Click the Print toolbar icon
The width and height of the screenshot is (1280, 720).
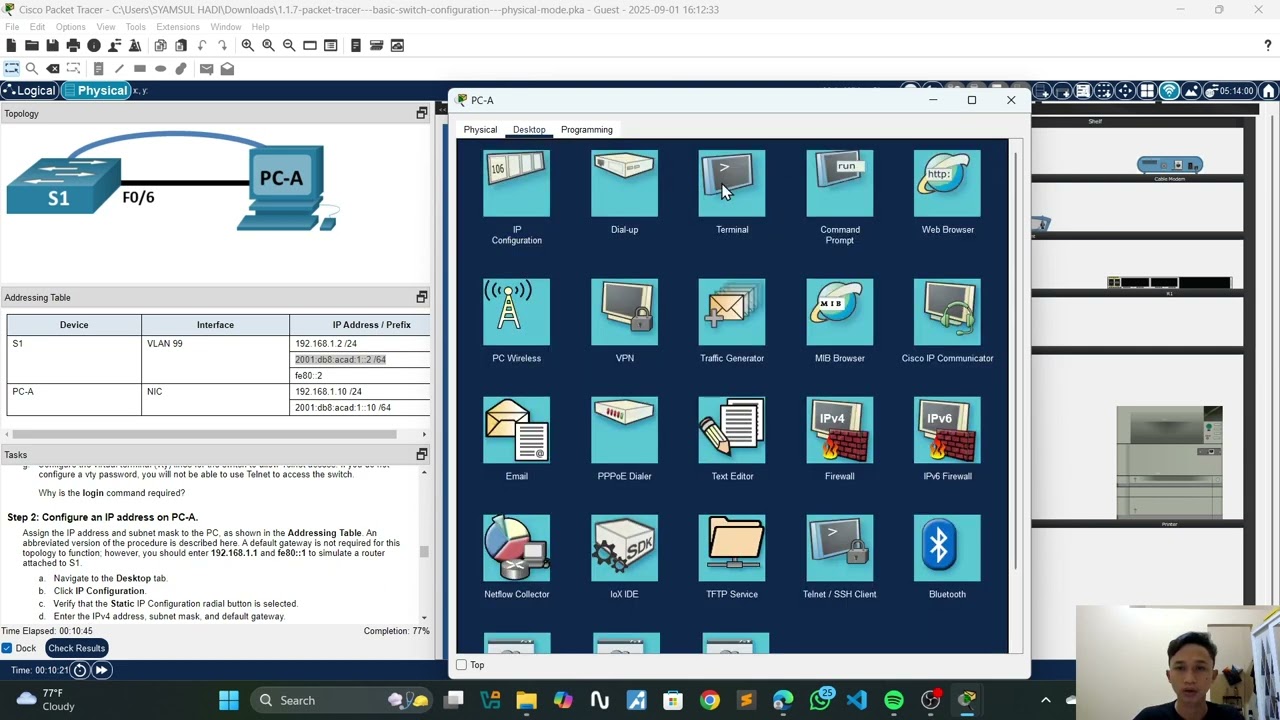tap(73, 45)
